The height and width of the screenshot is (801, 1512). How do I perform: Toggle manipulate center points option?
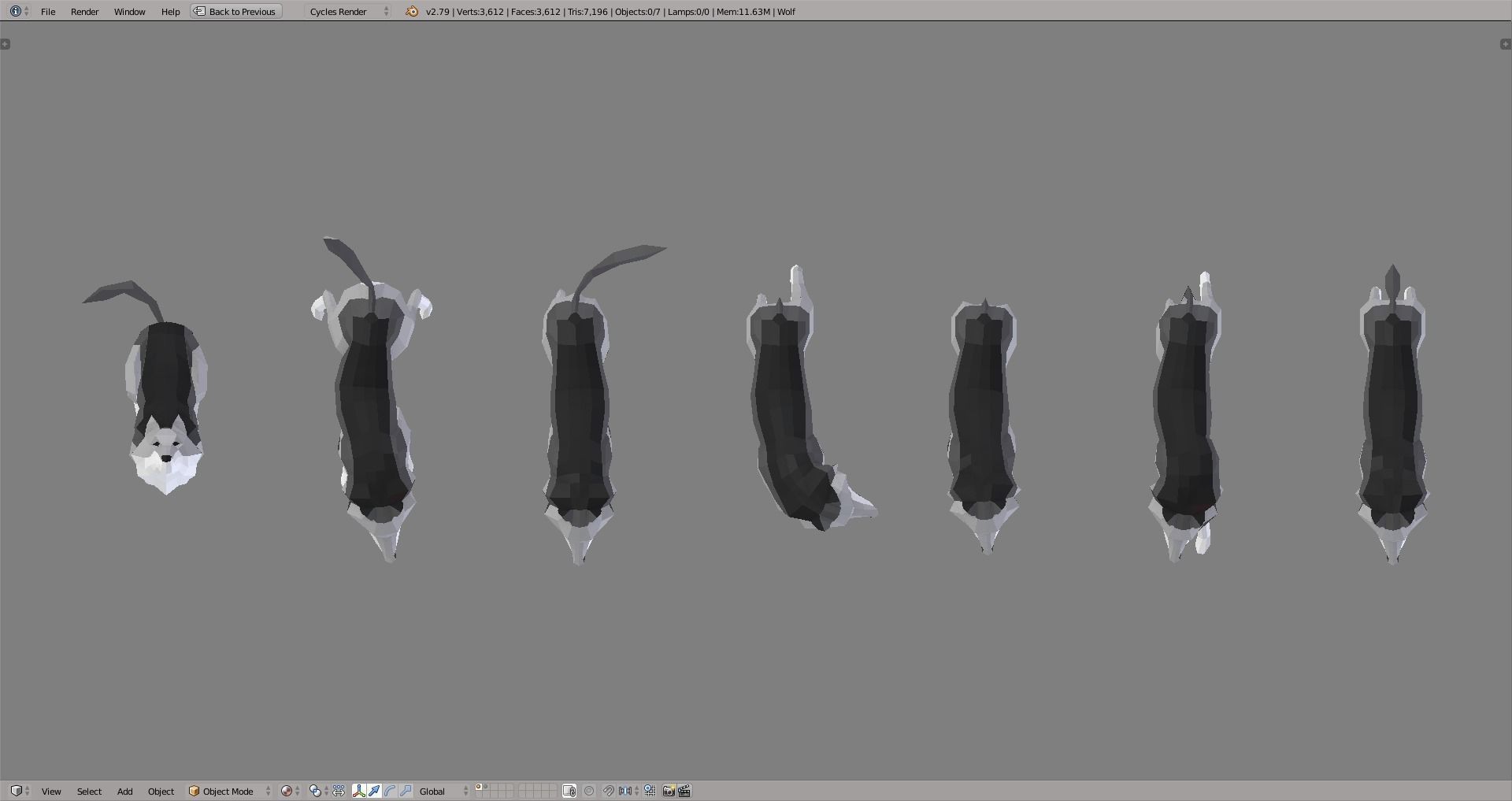[339, 791]
